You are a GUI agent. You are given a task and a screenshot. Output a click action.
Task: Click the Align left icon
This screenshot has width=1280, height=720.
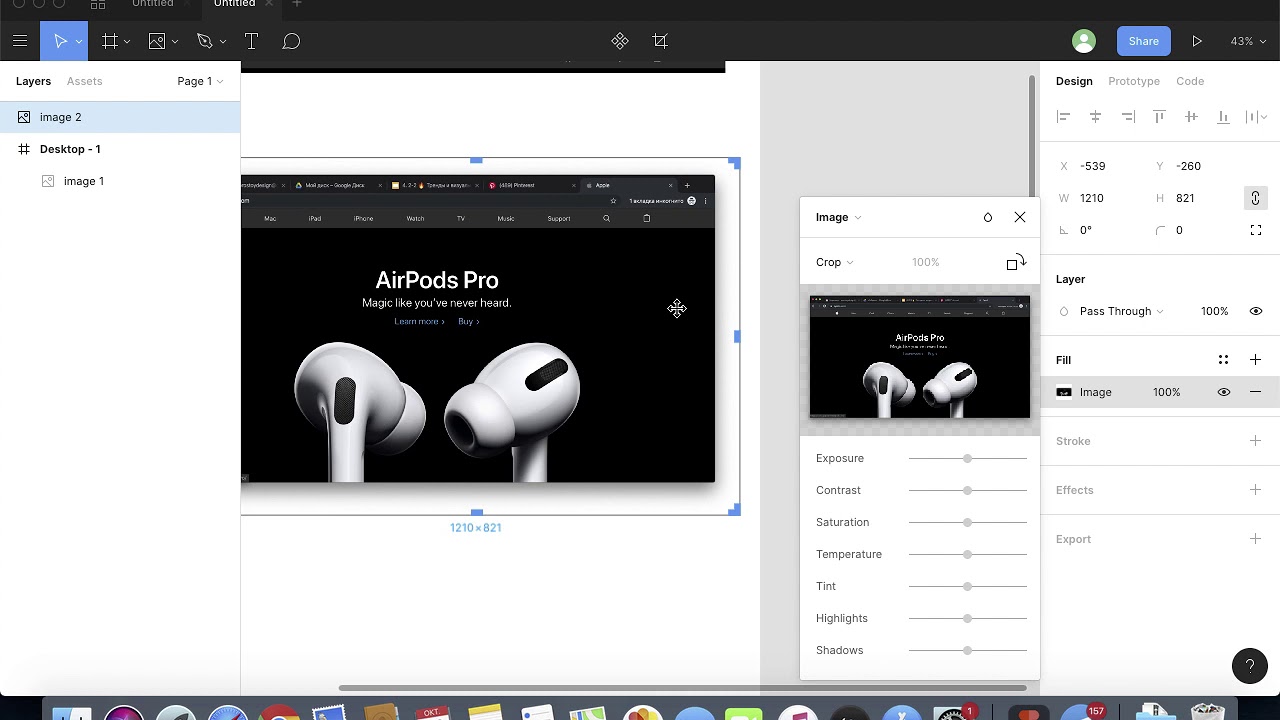click(x=1064, y=117)
